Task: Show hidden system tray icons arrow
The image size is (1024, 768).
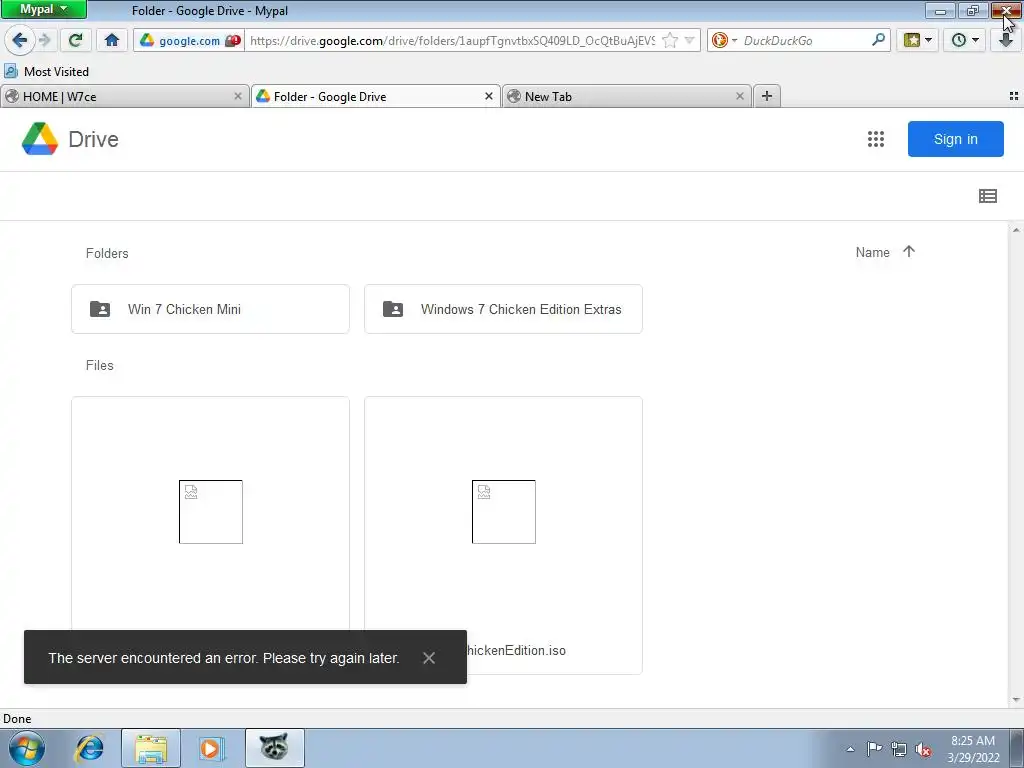Action: (x=850, y=749)
